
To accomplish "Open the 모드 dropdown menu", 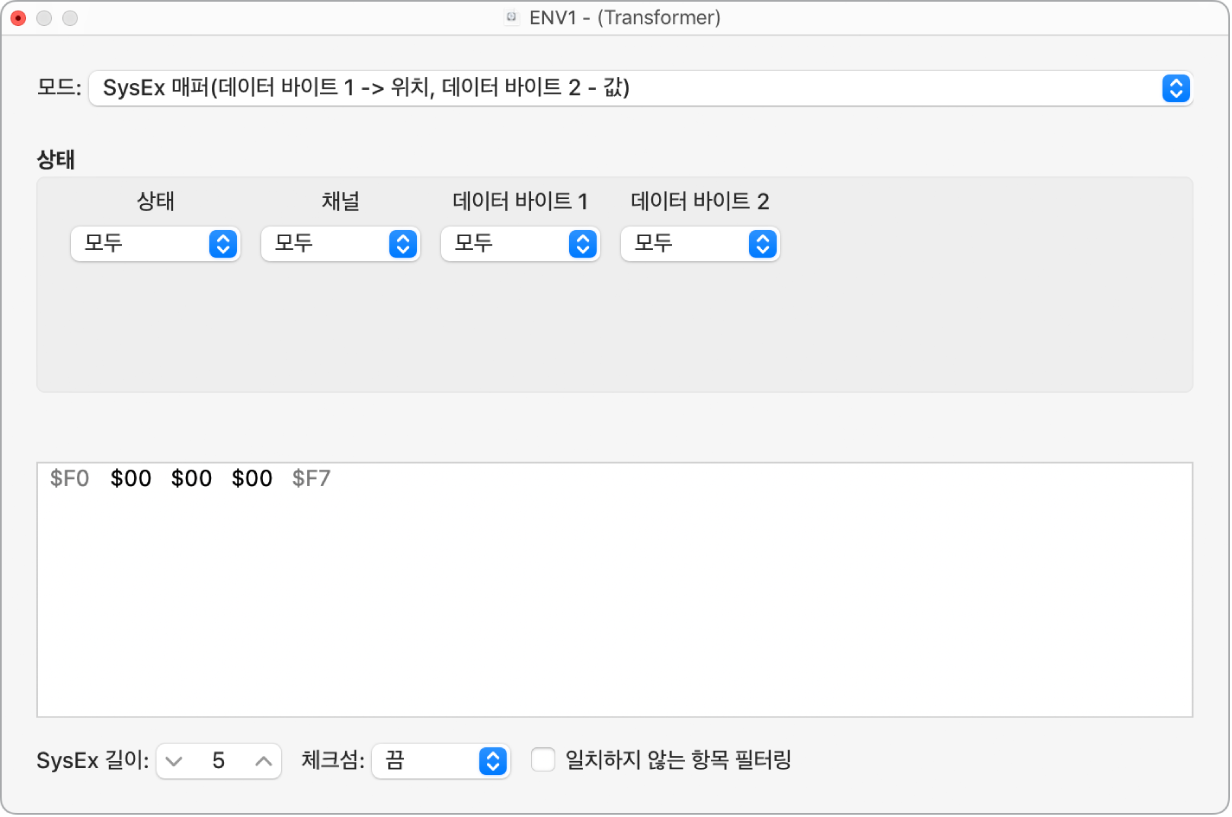I will pyautogui.click(x=640, y=89).
